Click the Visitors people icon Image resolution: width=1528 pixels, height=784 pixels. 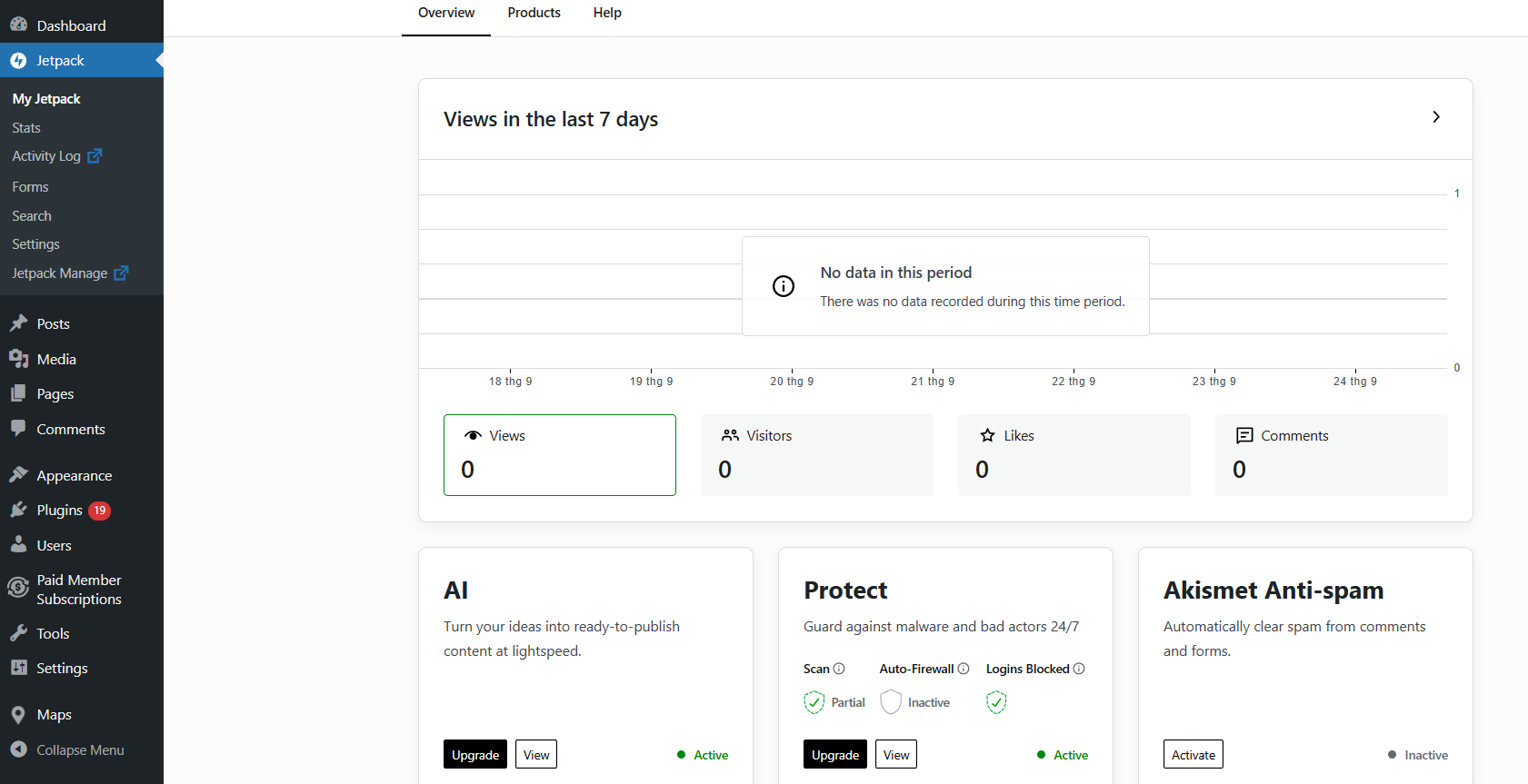[730, 435]
